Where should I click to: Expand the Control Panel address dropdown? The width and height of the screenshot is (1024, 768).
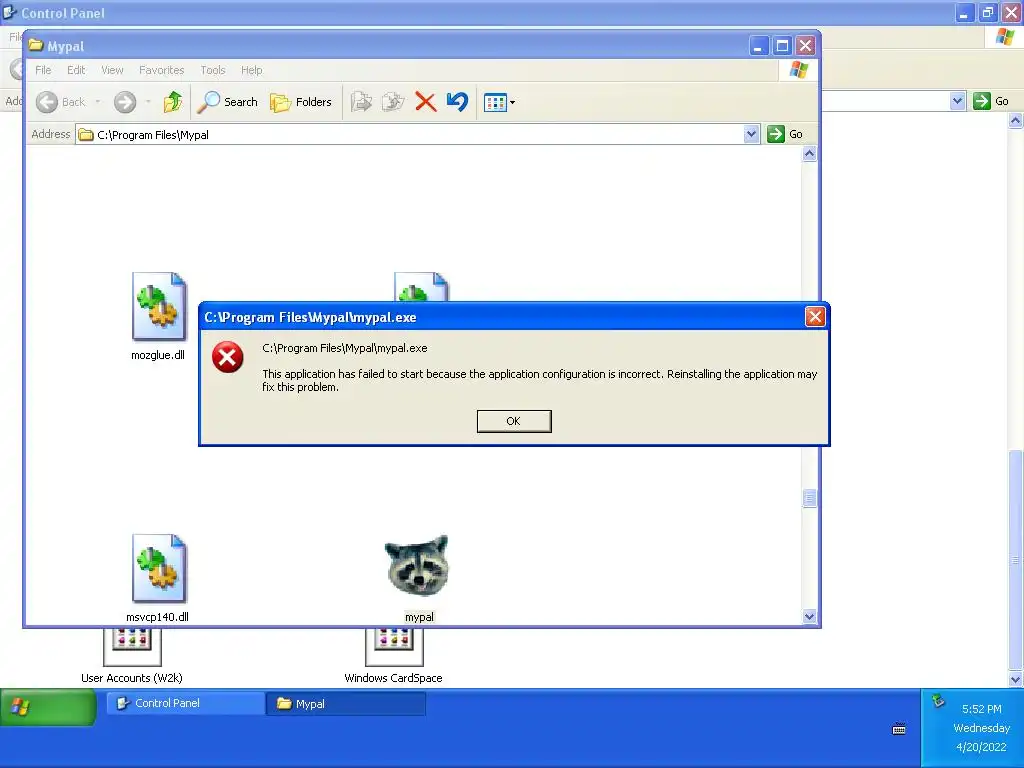pos(957,101)
